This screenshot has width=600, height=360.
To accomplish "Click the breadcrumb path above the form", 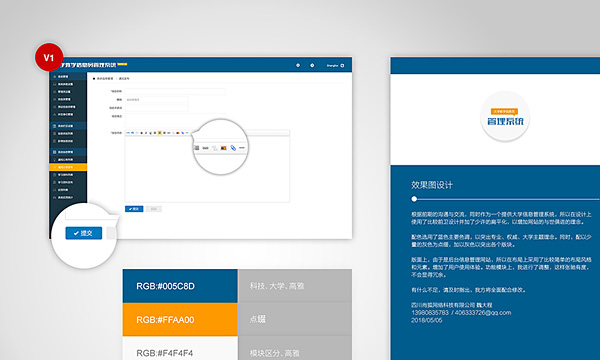I will point(111,78).
